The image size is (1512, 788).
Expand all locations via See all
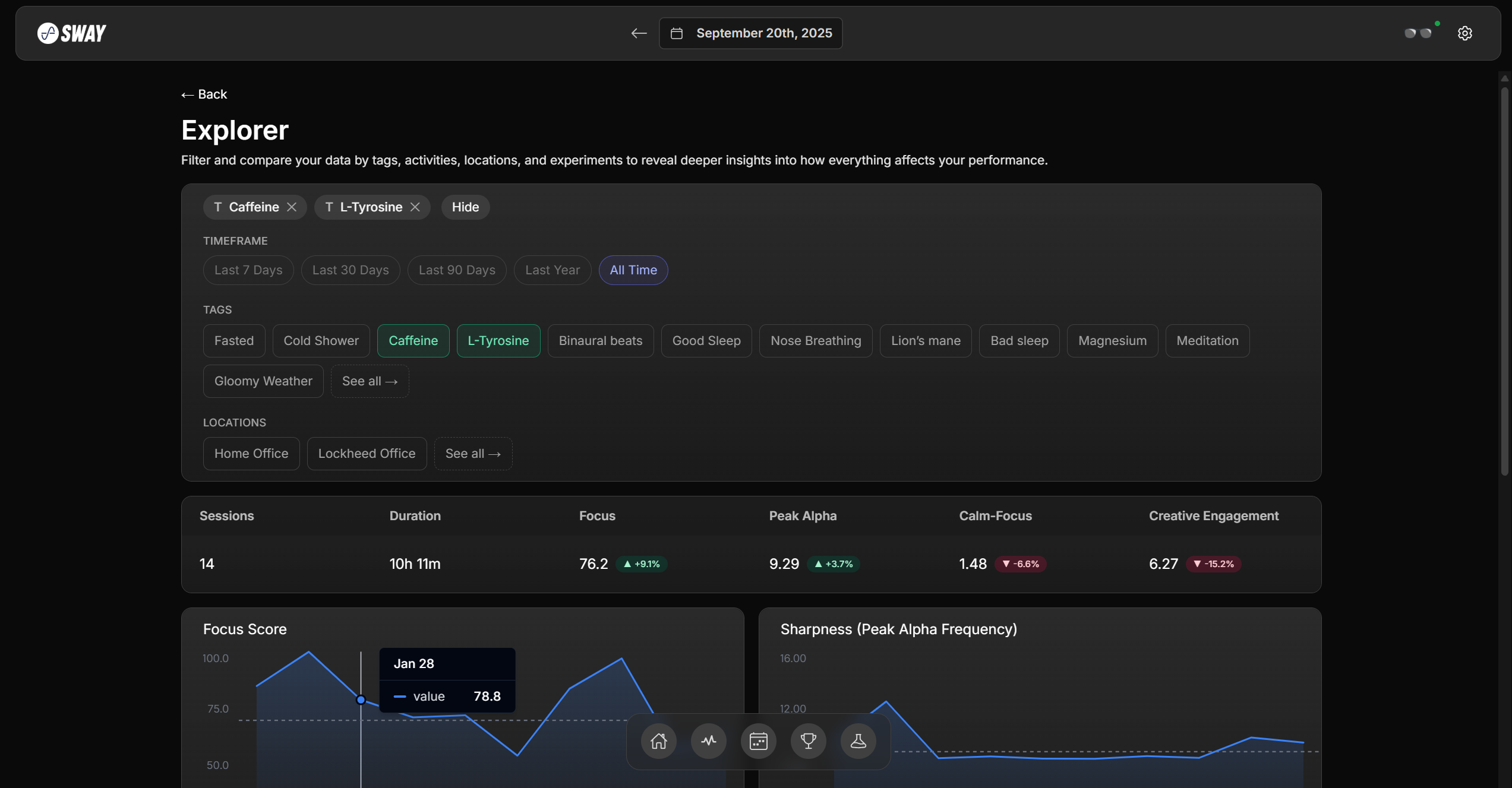pos(473,454)
